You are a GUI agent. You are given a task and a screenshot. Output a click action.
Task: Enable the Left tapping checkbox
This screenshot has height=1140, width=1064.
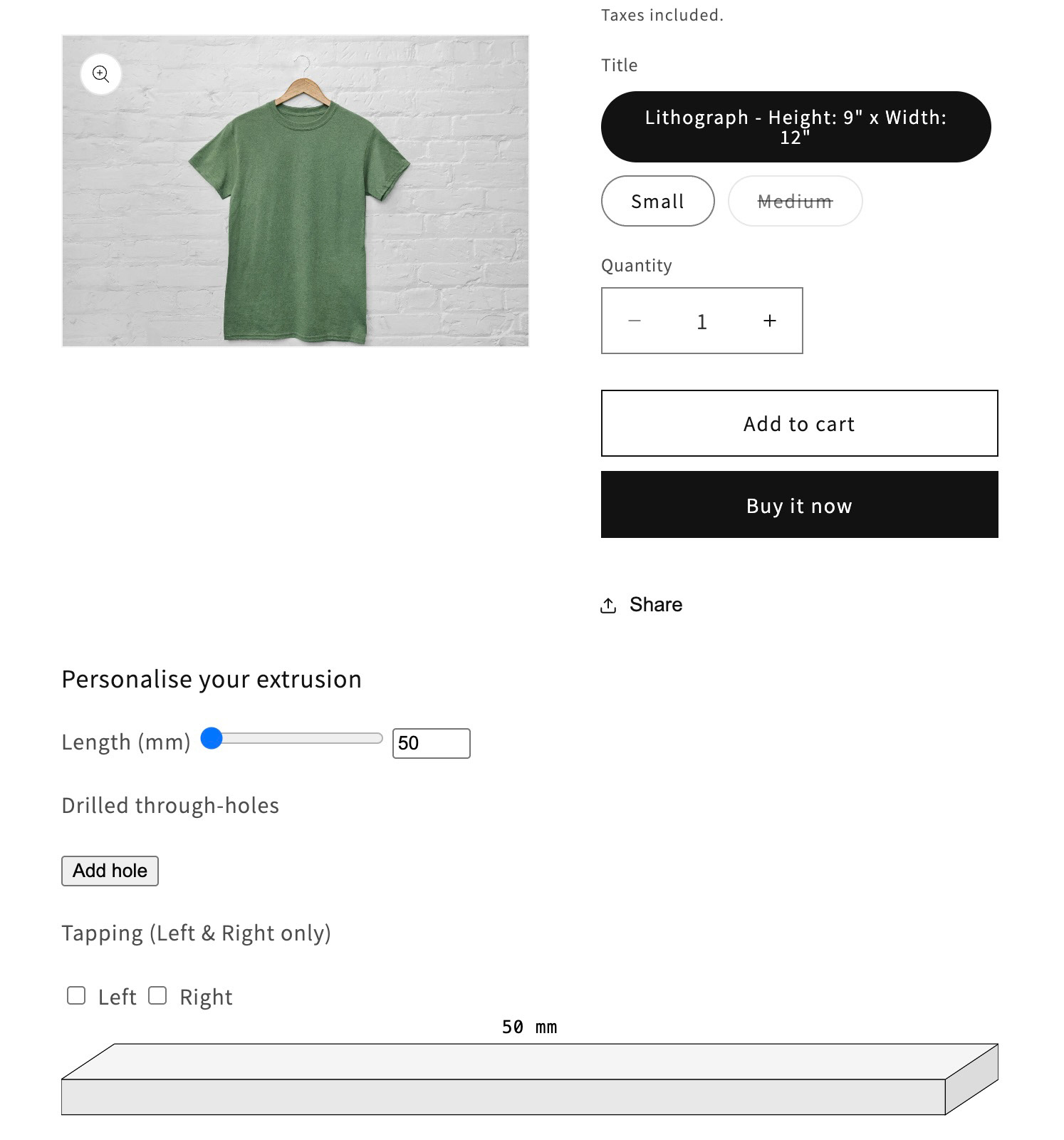pos(76,995)
